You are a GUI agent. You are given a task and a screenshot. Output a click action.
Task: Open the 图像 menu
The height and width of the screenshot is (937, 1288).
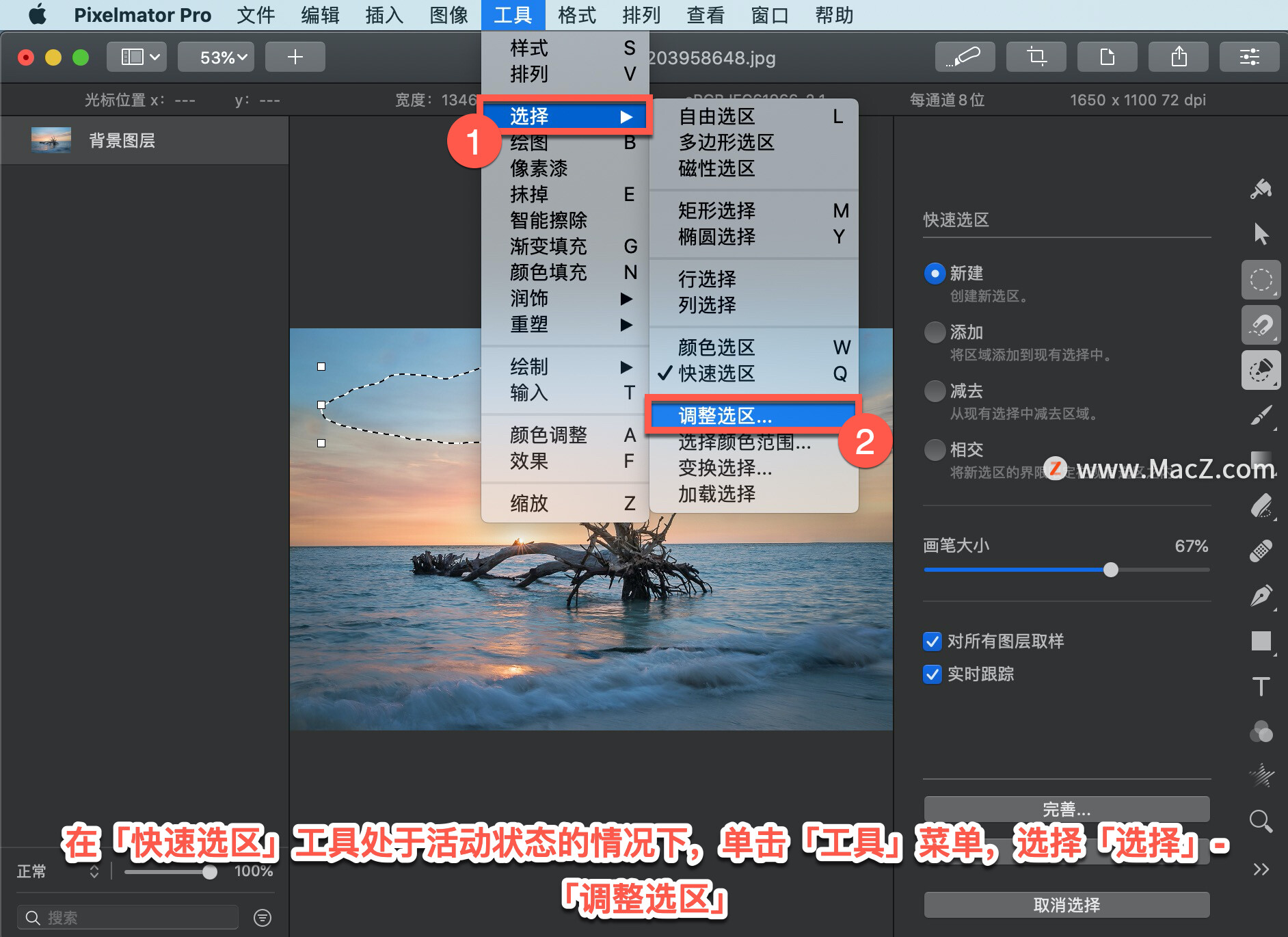[448, 14]
